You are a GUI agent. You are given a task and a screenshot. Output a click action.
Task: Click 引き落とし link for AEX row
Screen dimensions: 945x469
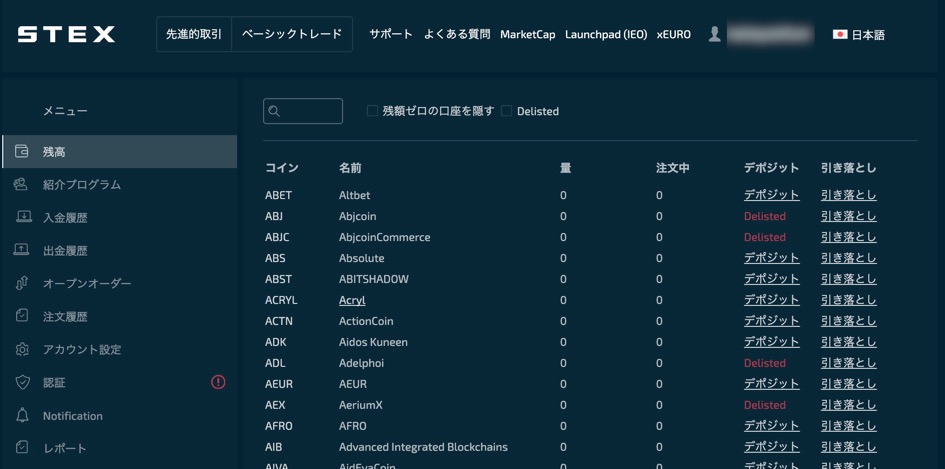click(849, 404)
